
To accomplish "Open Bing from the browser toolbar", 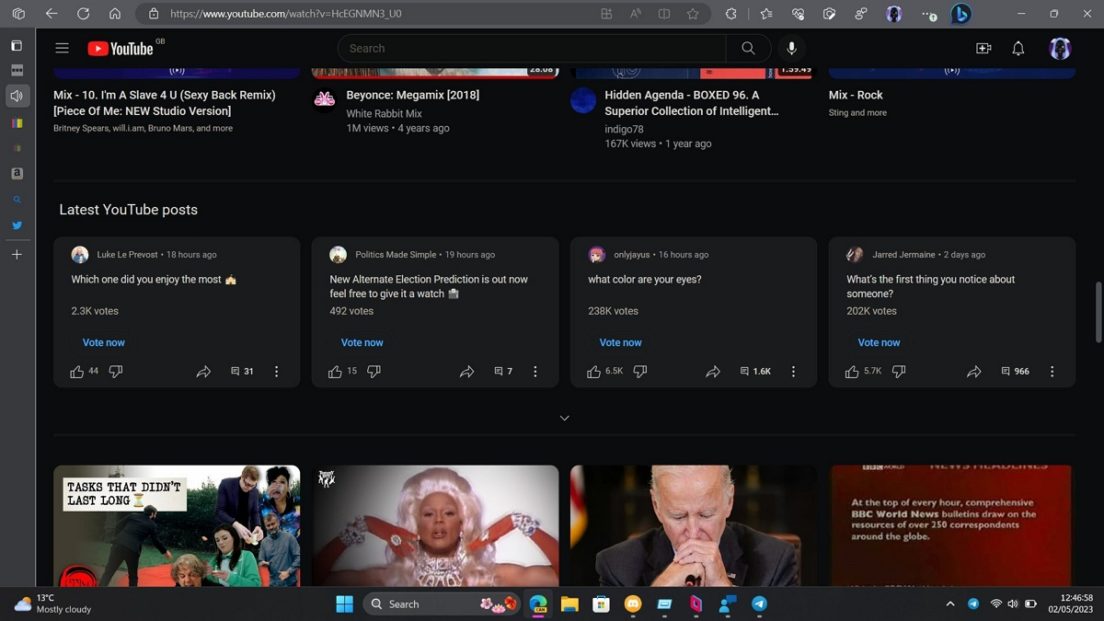I will (x=960, y=14).
